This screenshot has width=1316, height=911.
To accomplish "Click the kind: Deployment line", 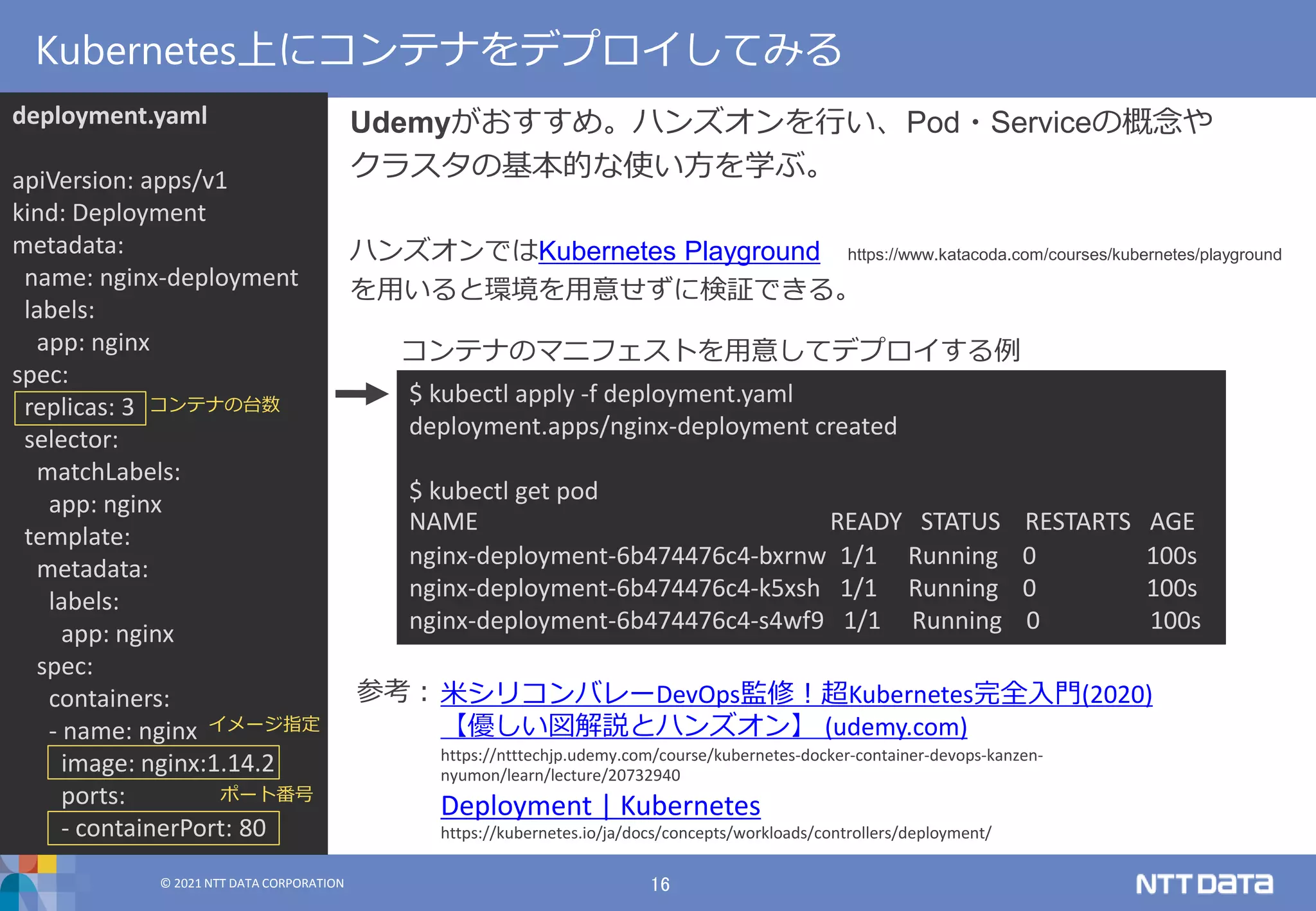I will click(109, 213).
